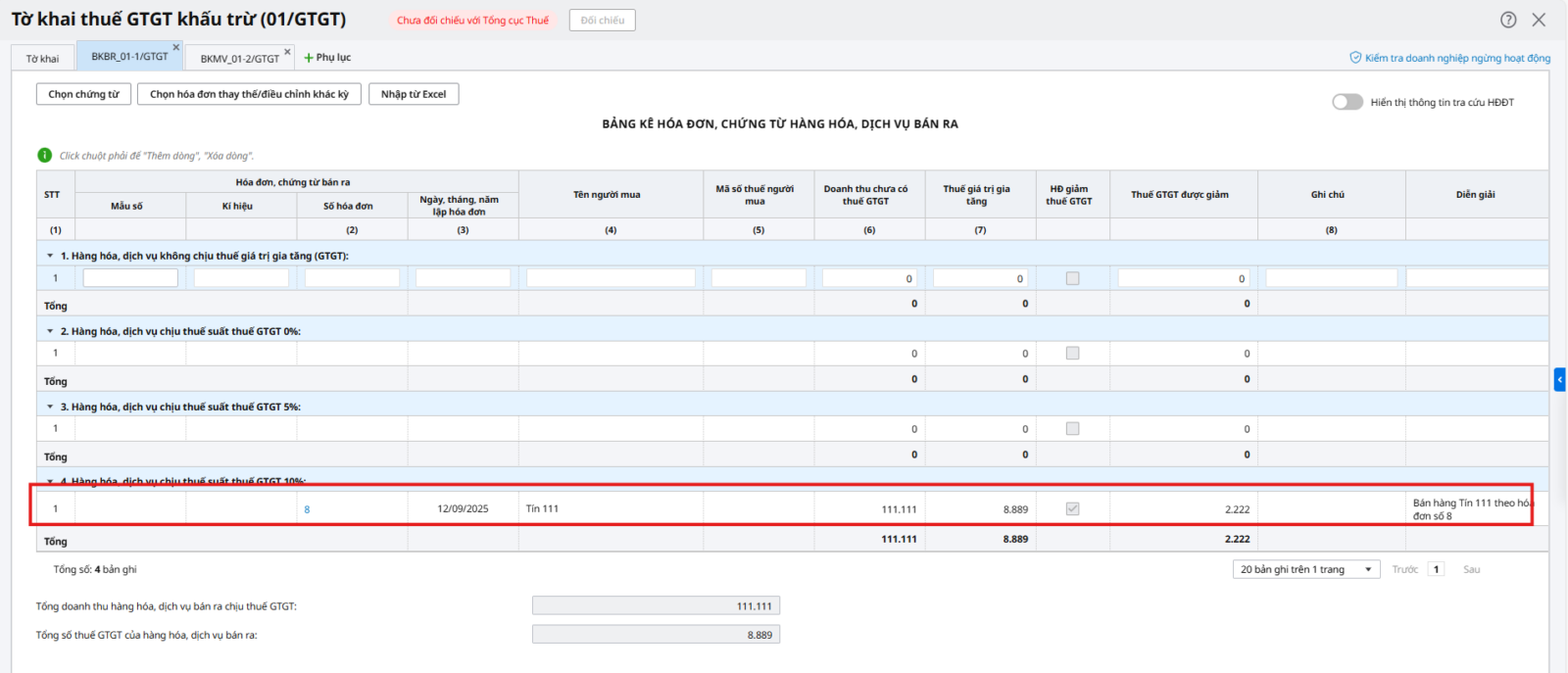
Task: Expand the blue side panel arrow at right edge
Action: (1559, 379)
